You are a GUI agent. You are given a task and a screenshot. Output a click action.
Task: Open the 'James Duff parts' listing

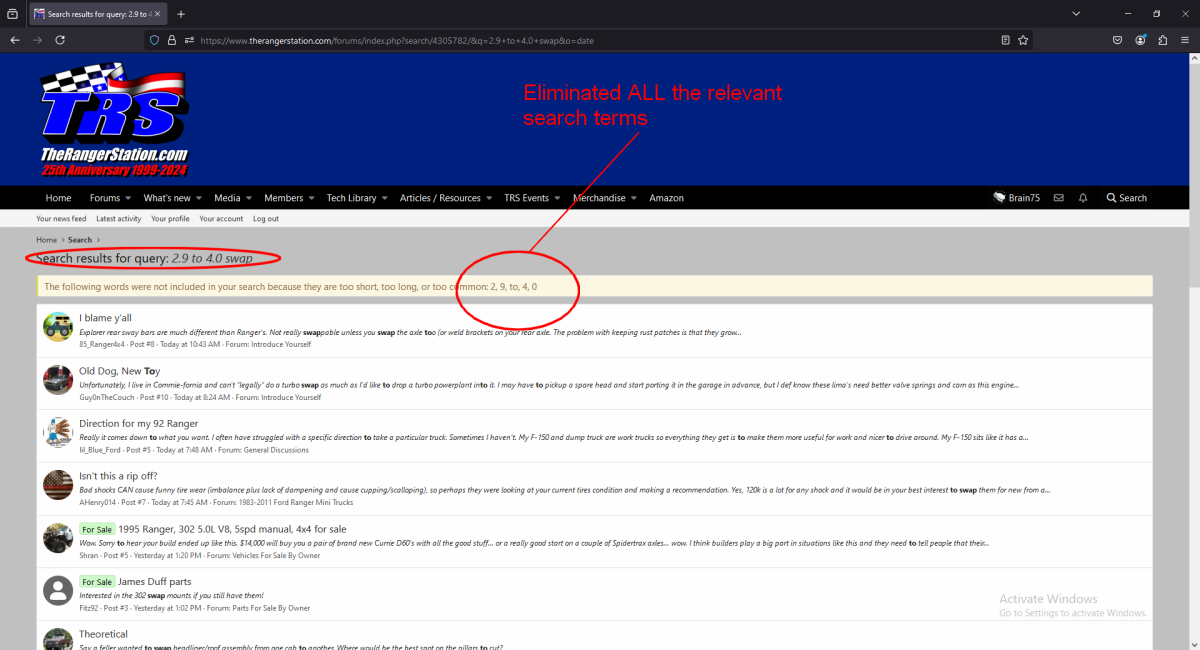(154, 581)
